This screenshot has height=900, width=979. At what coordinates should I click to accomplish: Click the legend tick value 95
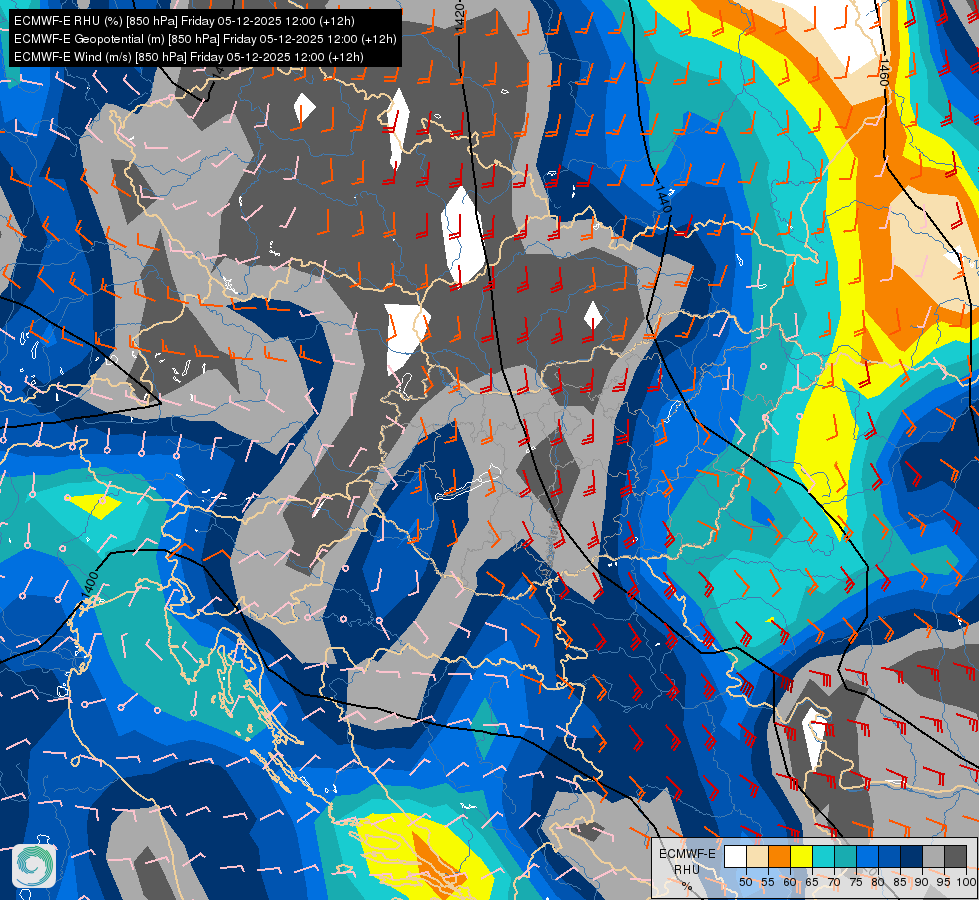[x=943, y=882]
